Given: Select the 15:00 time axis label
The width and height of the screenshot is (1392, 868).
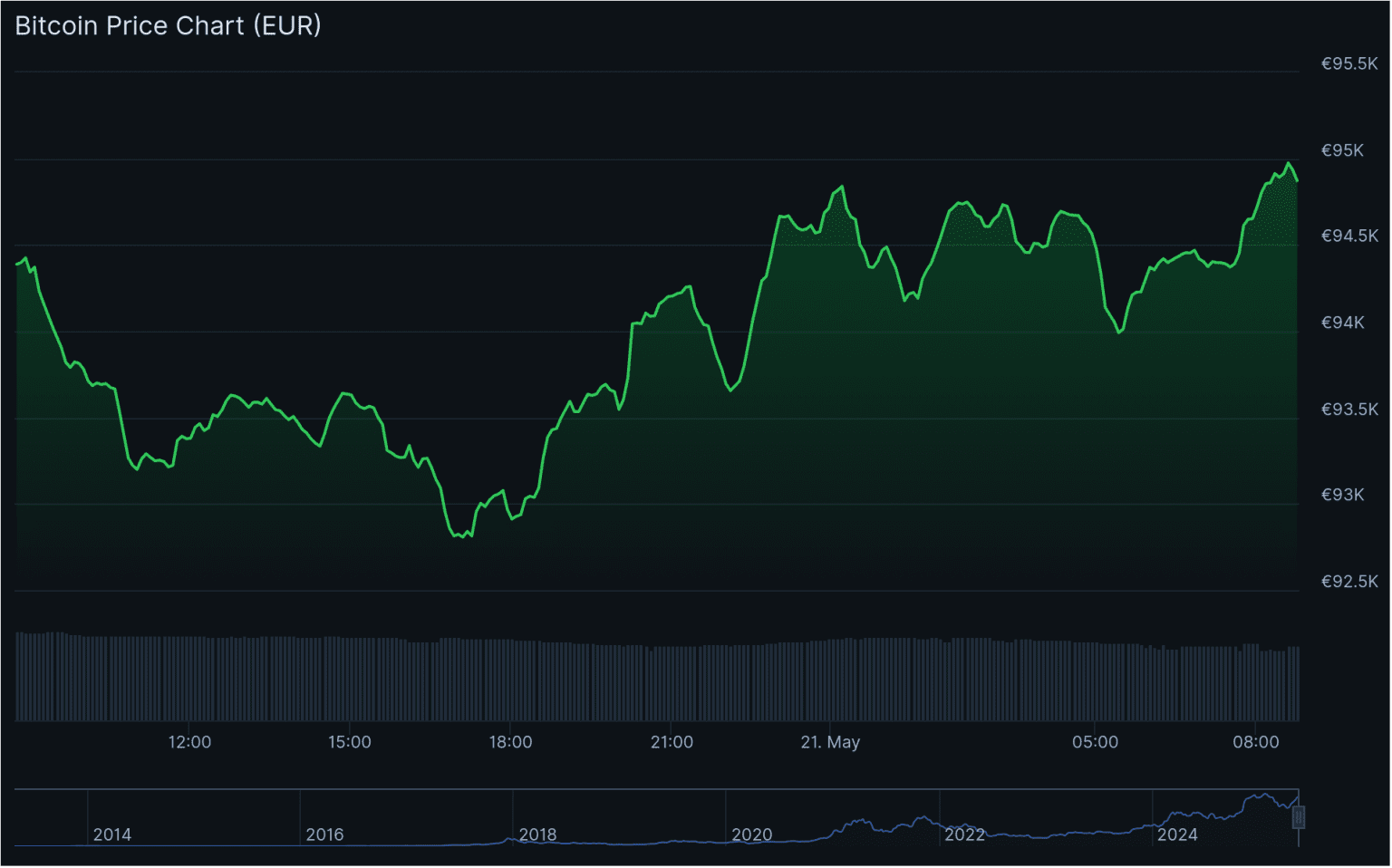Looking at the screenshot, I should 351,741.
